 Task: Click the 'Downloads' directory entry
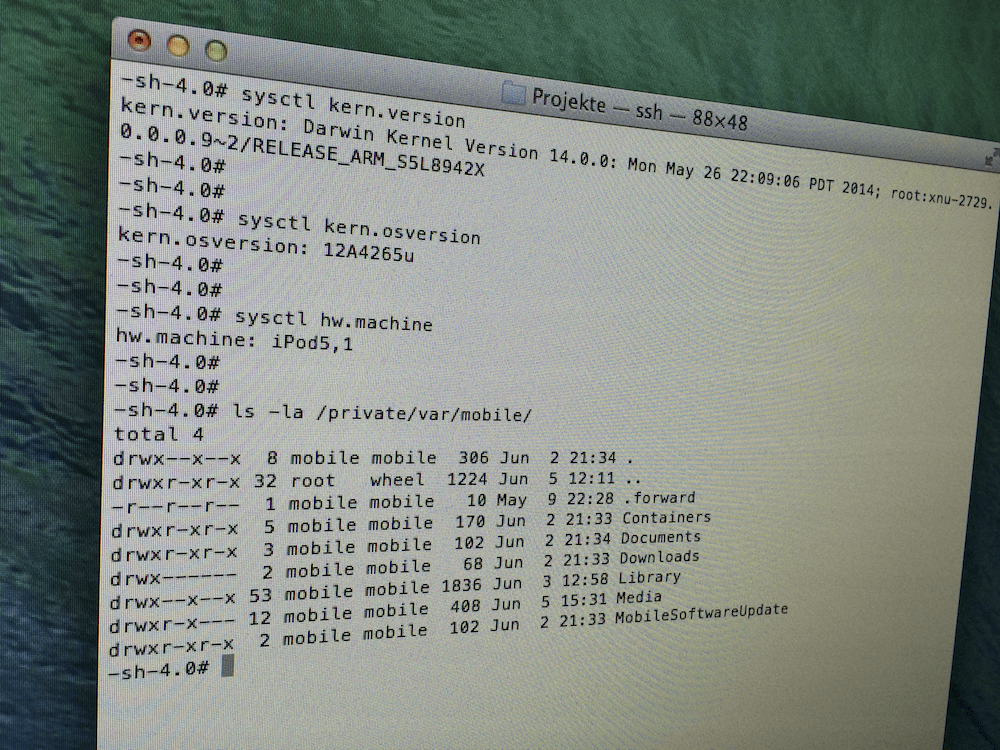coord(659,557)
